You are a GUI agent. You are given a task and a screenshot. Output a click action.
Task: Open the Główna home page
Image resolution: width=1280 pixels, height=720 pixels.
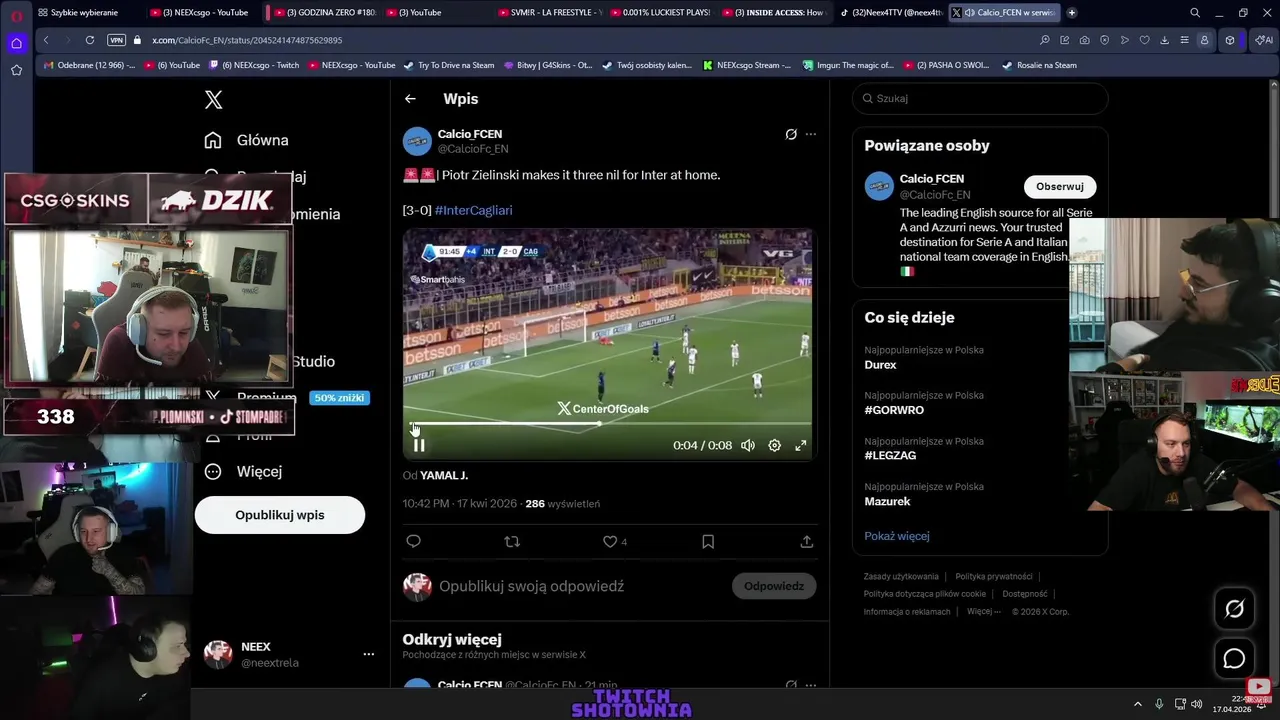point(247,140)
